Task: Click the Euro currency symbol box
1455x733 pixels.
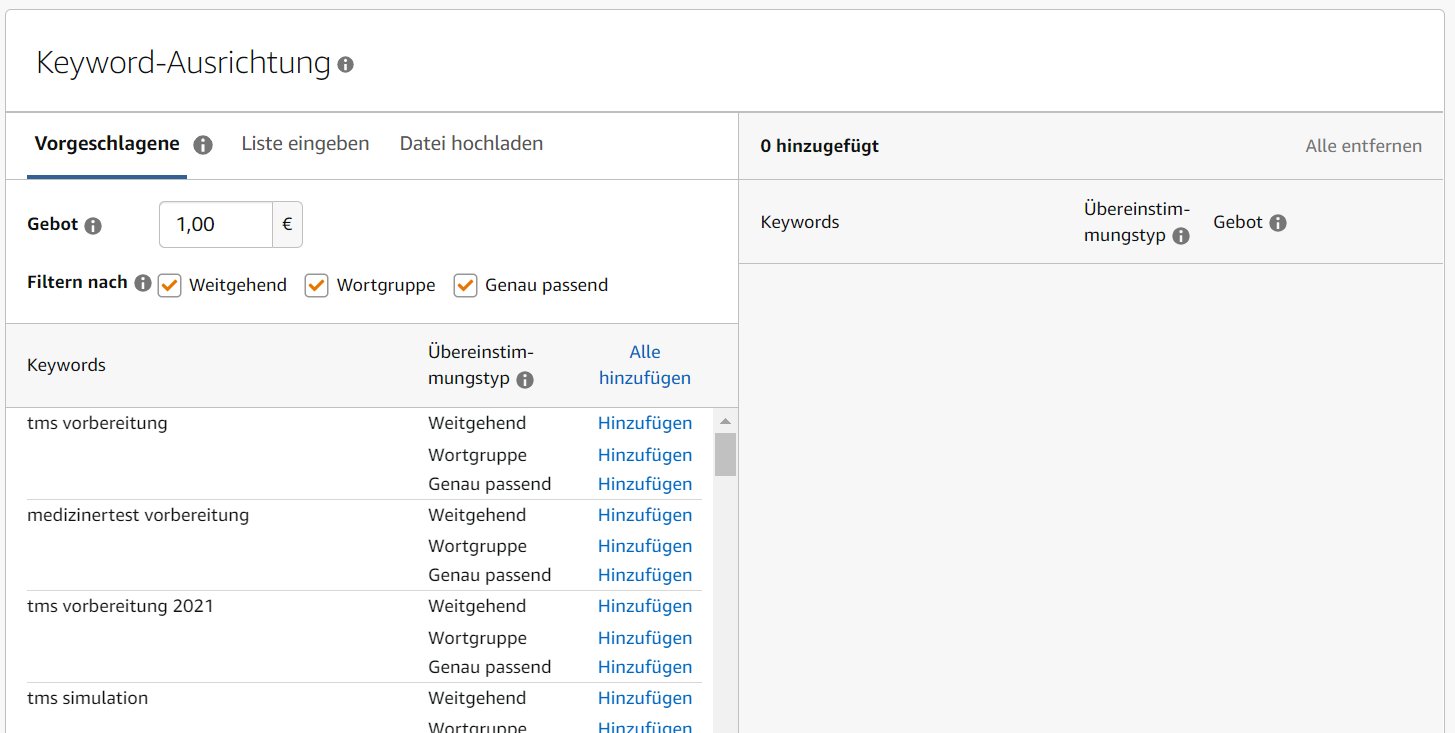Action: 287,225
